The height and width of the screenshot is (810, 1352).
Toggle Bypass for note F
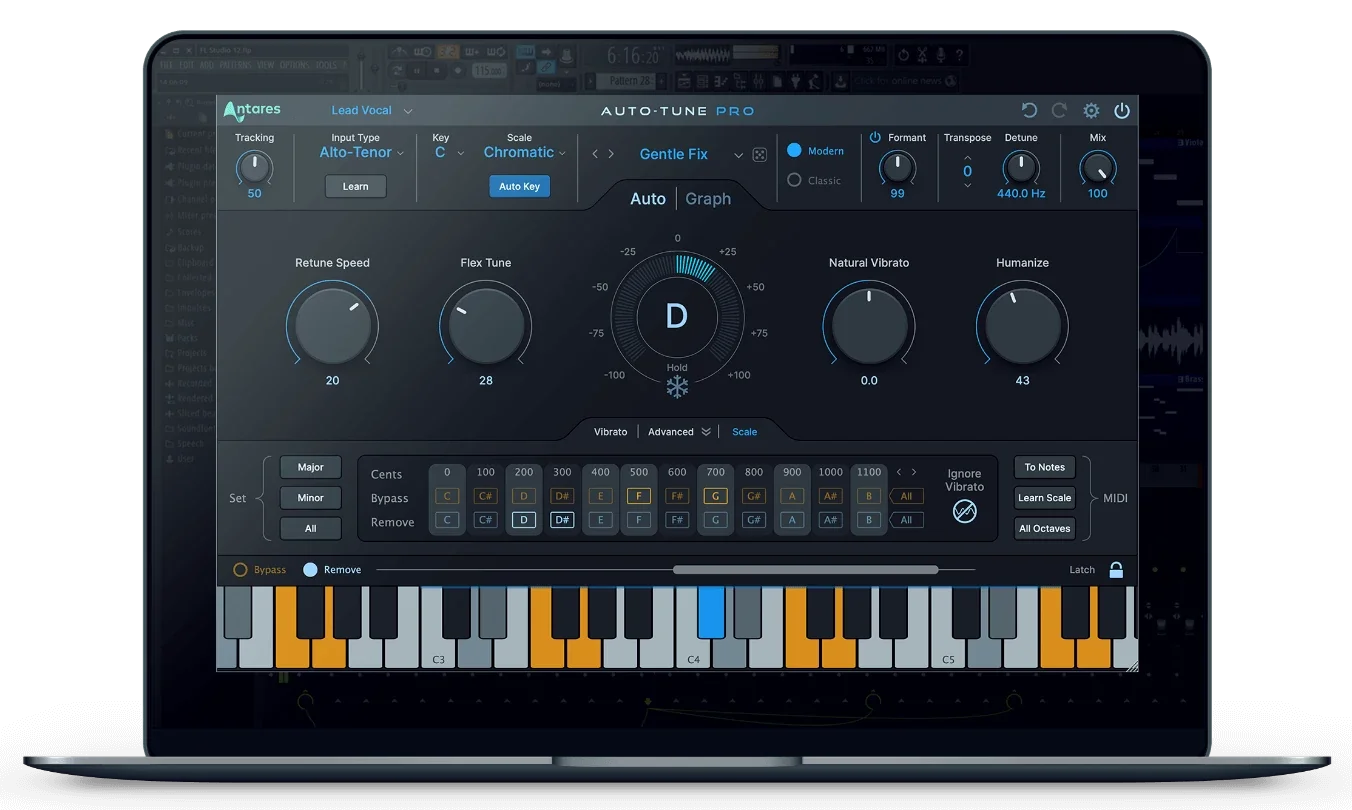click(639, 496)
